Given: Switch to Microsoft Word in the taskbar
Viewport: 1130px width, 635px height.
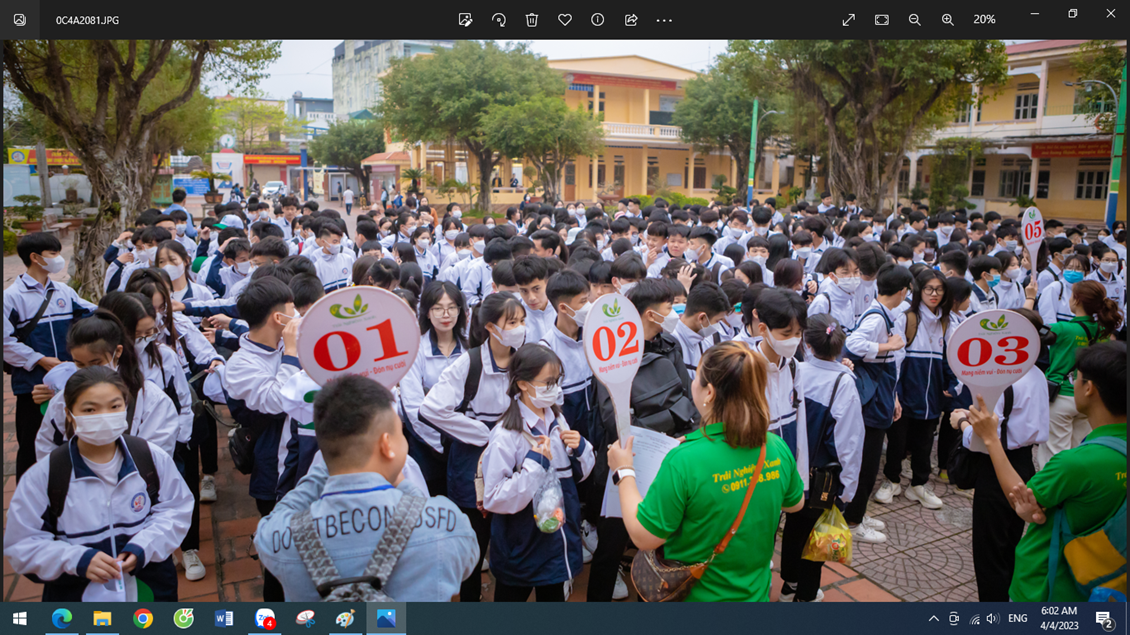Looking at the screenshot, I should [x=224, y=619].
